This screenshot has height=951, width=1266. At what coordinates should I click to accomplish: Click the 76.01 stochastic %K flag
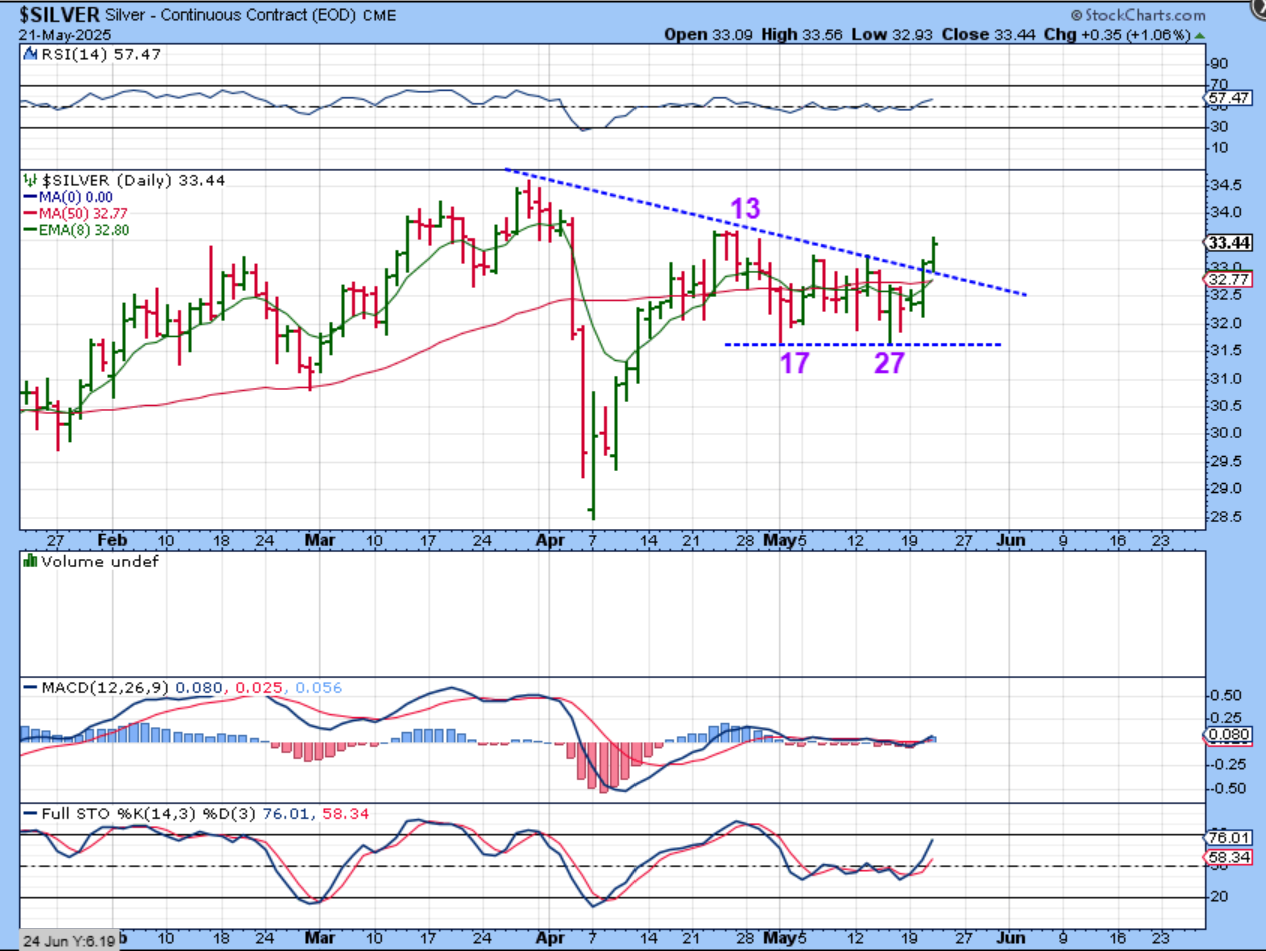(x=1229, y=838)
